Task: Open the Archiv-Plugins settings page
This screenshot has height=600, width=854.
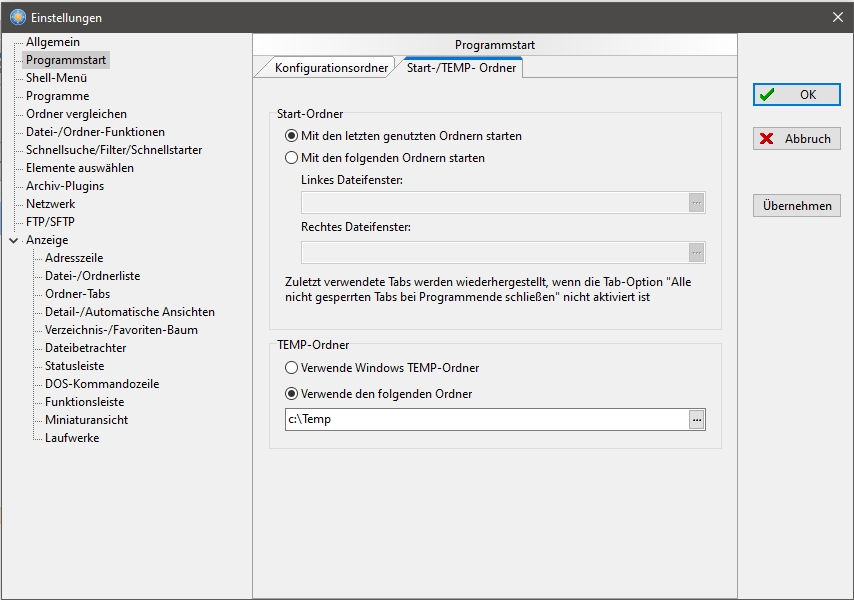Action: pyautogui.click(x=65, y=186)
